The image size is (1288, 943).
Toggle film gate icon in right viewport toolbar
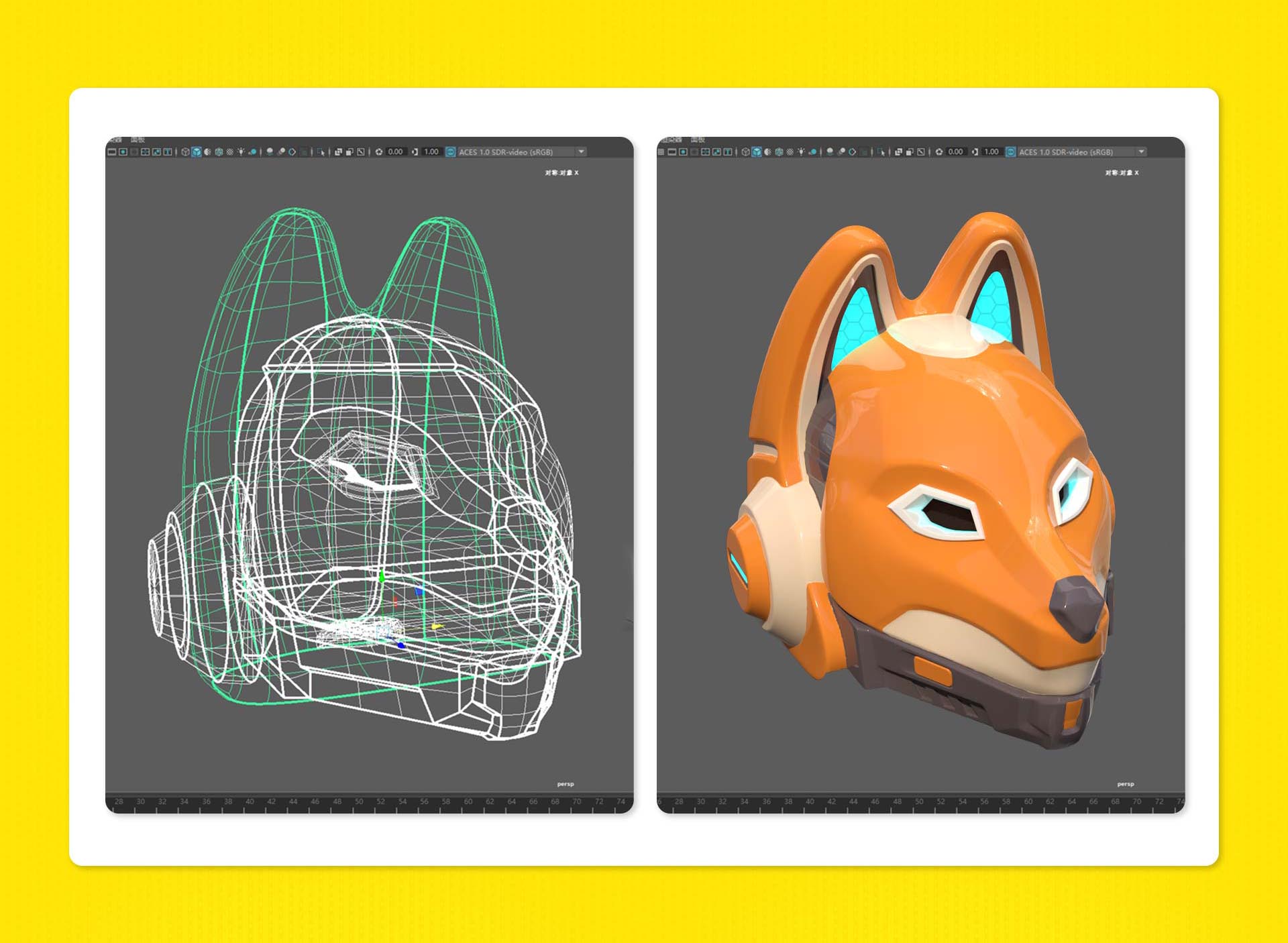pos(672,152)
